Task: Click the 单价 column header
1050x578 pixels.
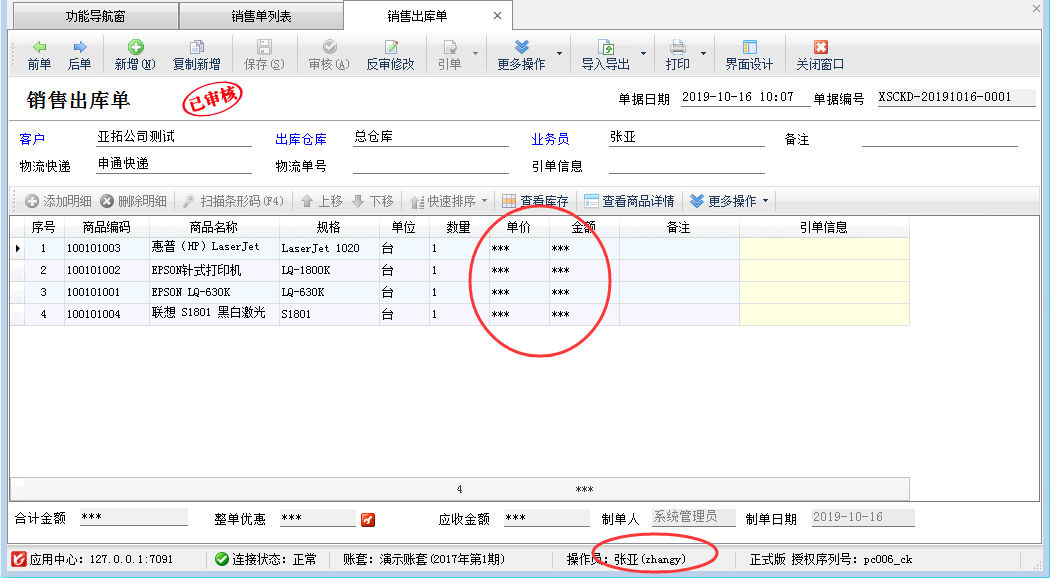Action: [x=519, y=227]
